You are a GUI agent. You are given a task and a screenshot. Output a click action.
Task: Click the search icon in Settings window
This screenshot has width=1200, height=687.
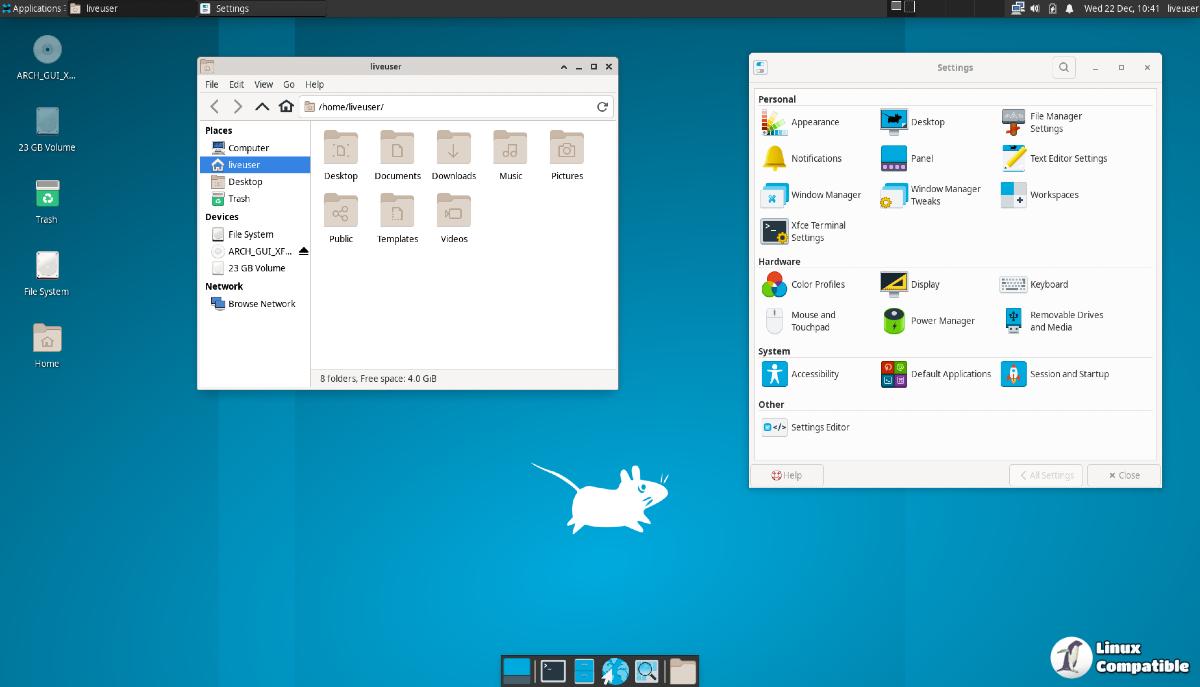[x=1064, y=68]
